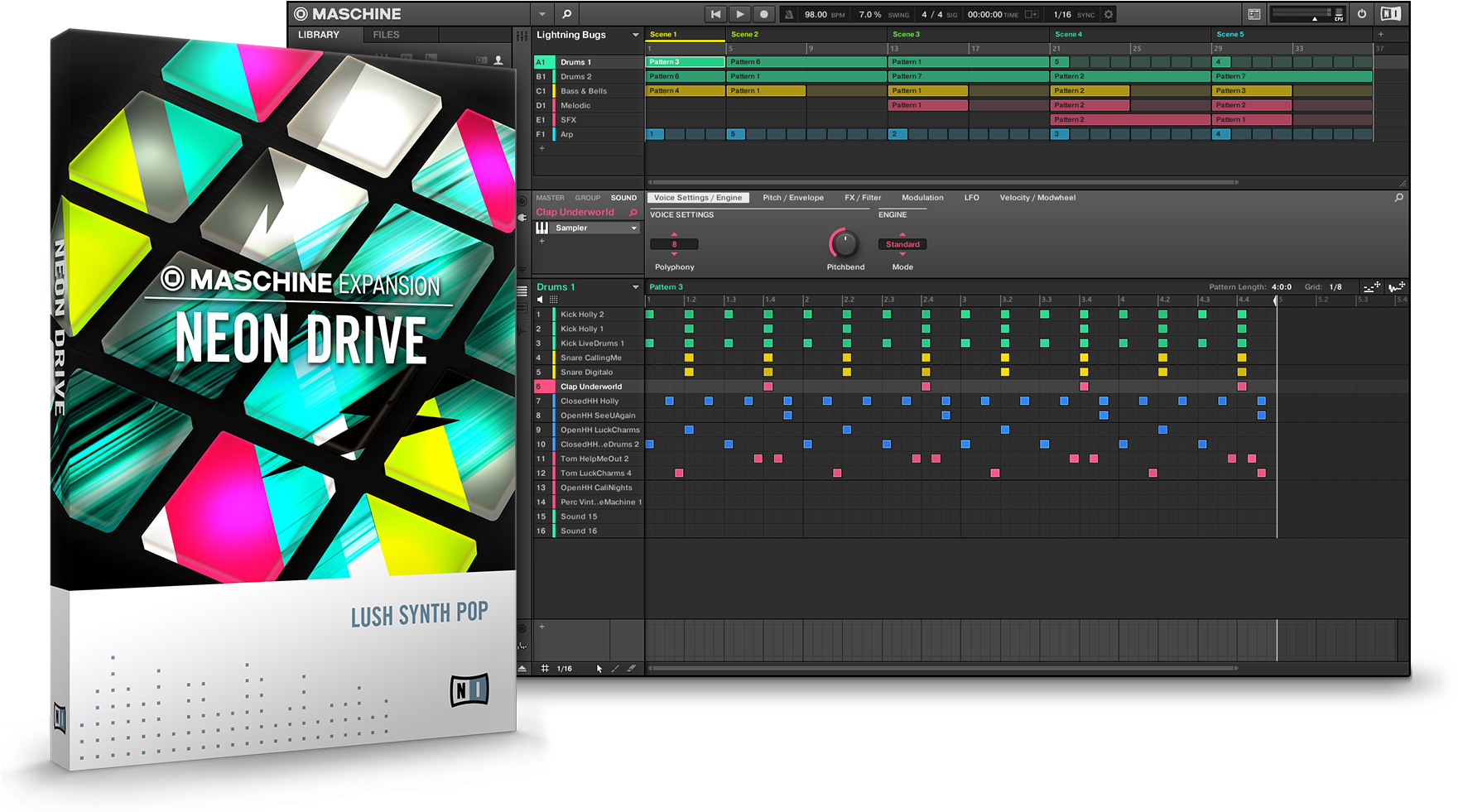Switch to the LIBRARY tab
The image size is (1458, 812).
[x=319, y=35]
